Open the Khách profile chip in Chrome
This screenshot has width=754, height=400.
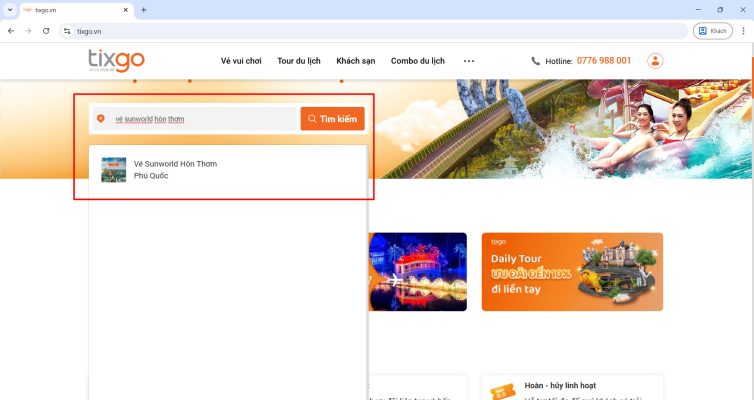tap(713, 31)
